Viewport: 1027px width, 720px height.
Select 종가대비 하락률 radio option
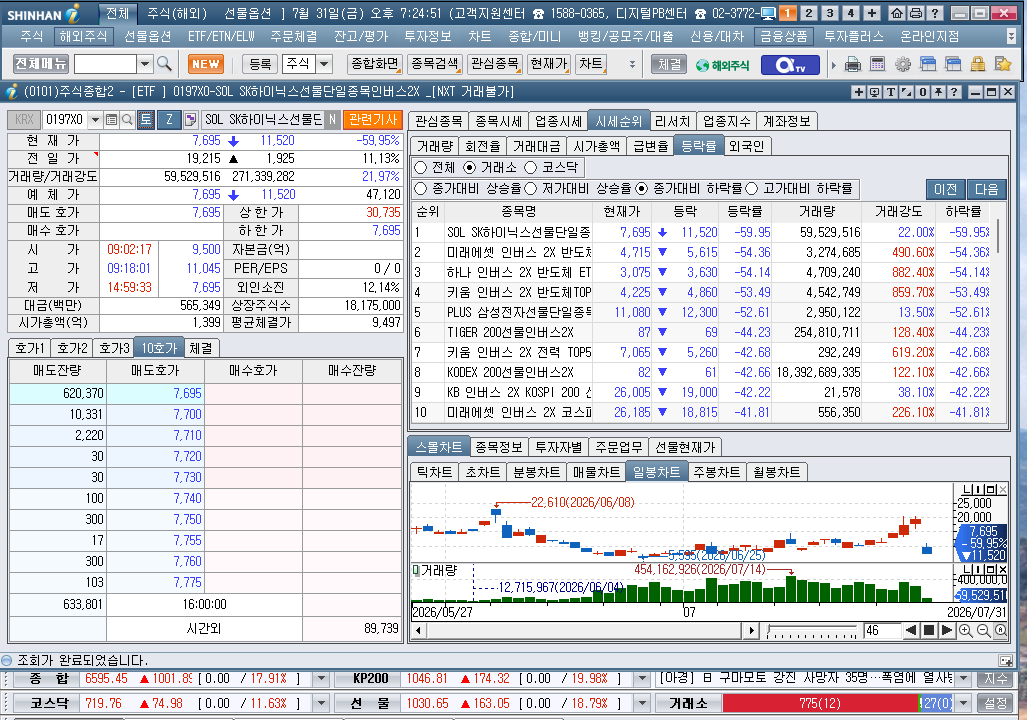tap(642, 189)
